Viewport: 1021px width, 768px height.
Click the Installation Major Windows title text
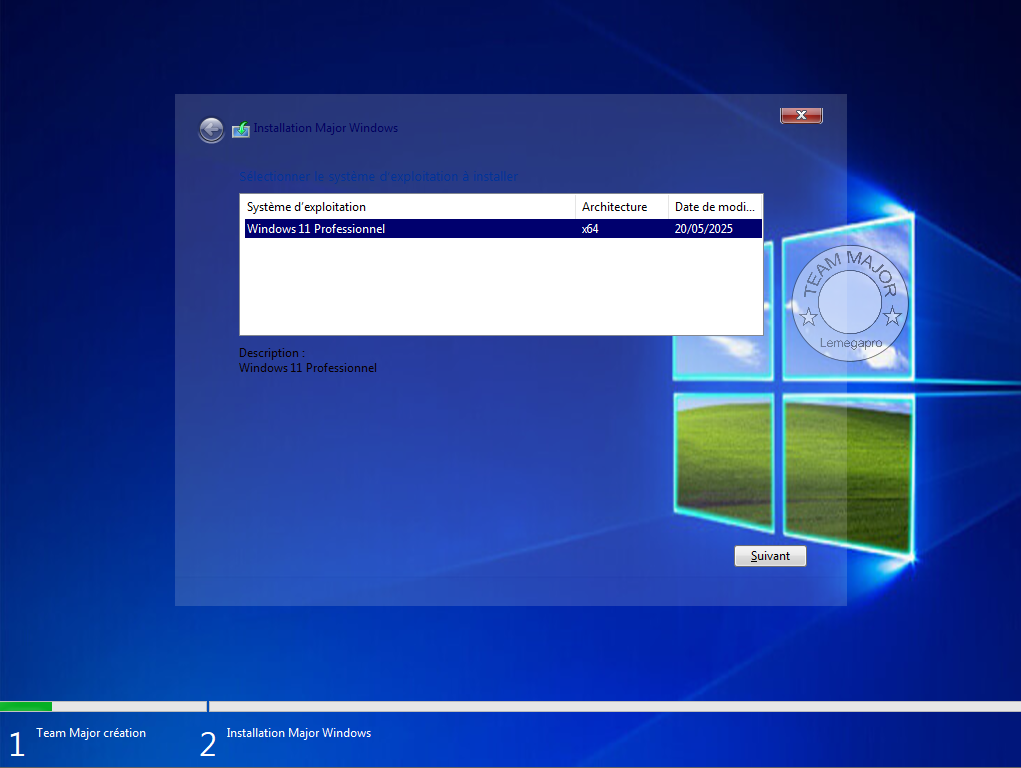coord(326,128)
